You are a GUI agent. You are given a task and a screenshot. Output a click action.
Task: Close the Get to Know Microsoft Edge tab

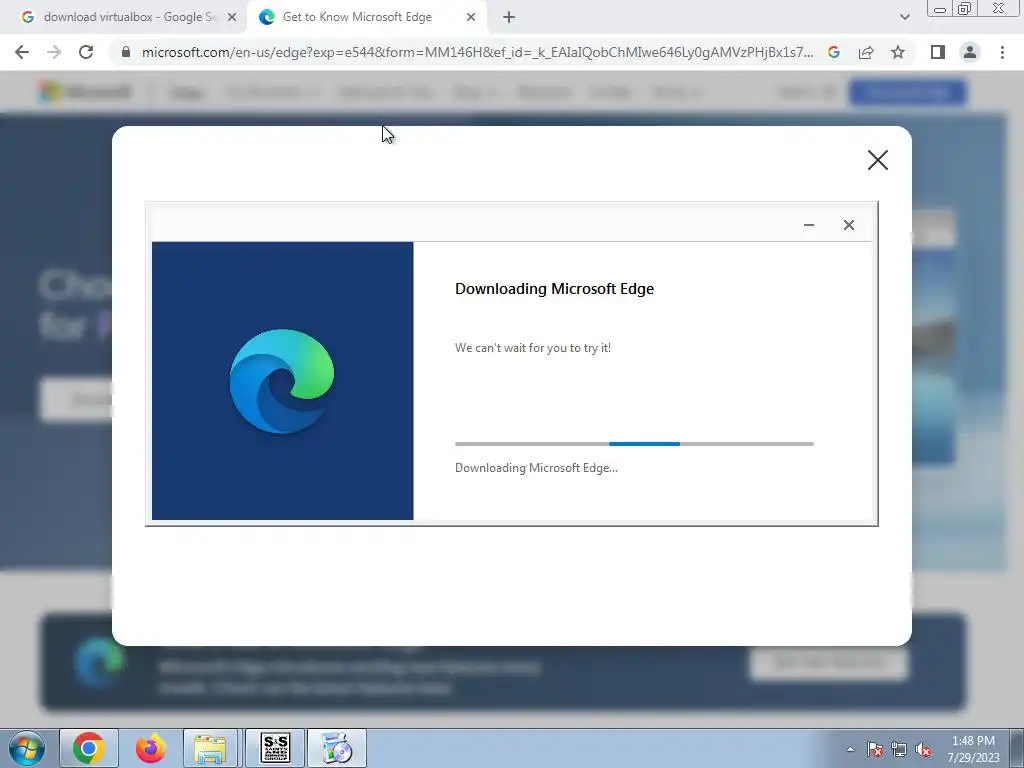coord(471,18)
